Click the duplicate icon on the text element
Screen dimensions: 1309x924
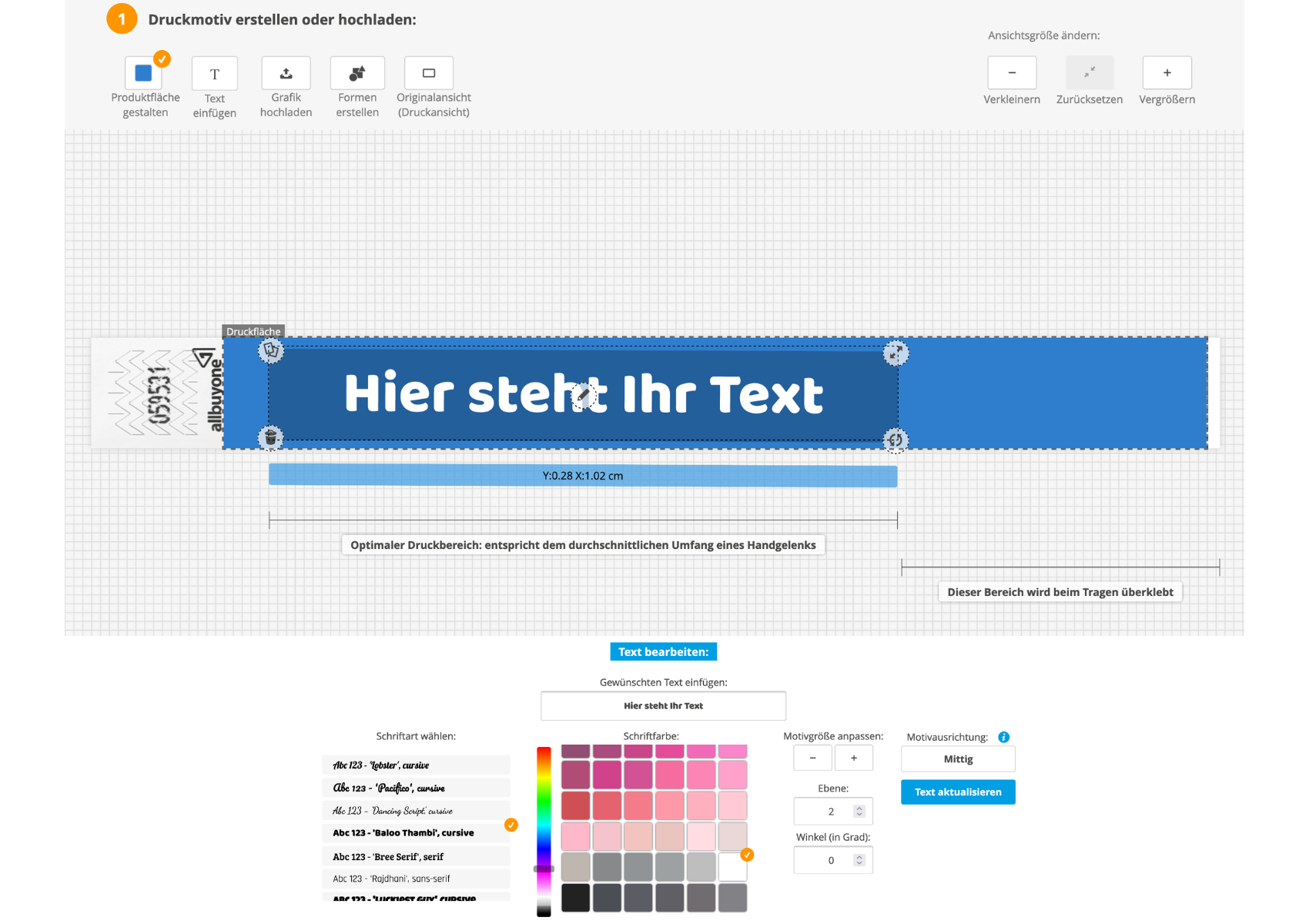coord(269,350)
